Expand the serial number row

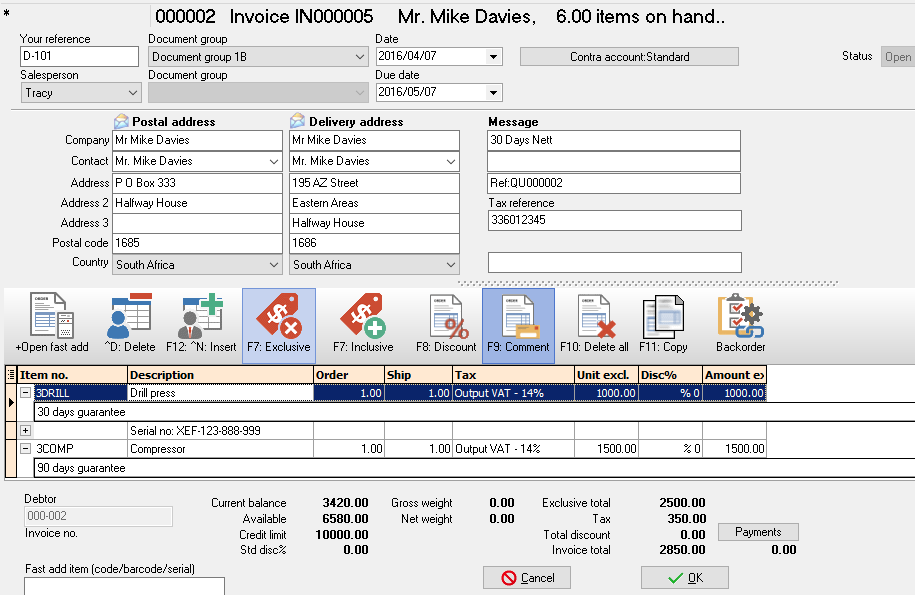coord(25,430)
